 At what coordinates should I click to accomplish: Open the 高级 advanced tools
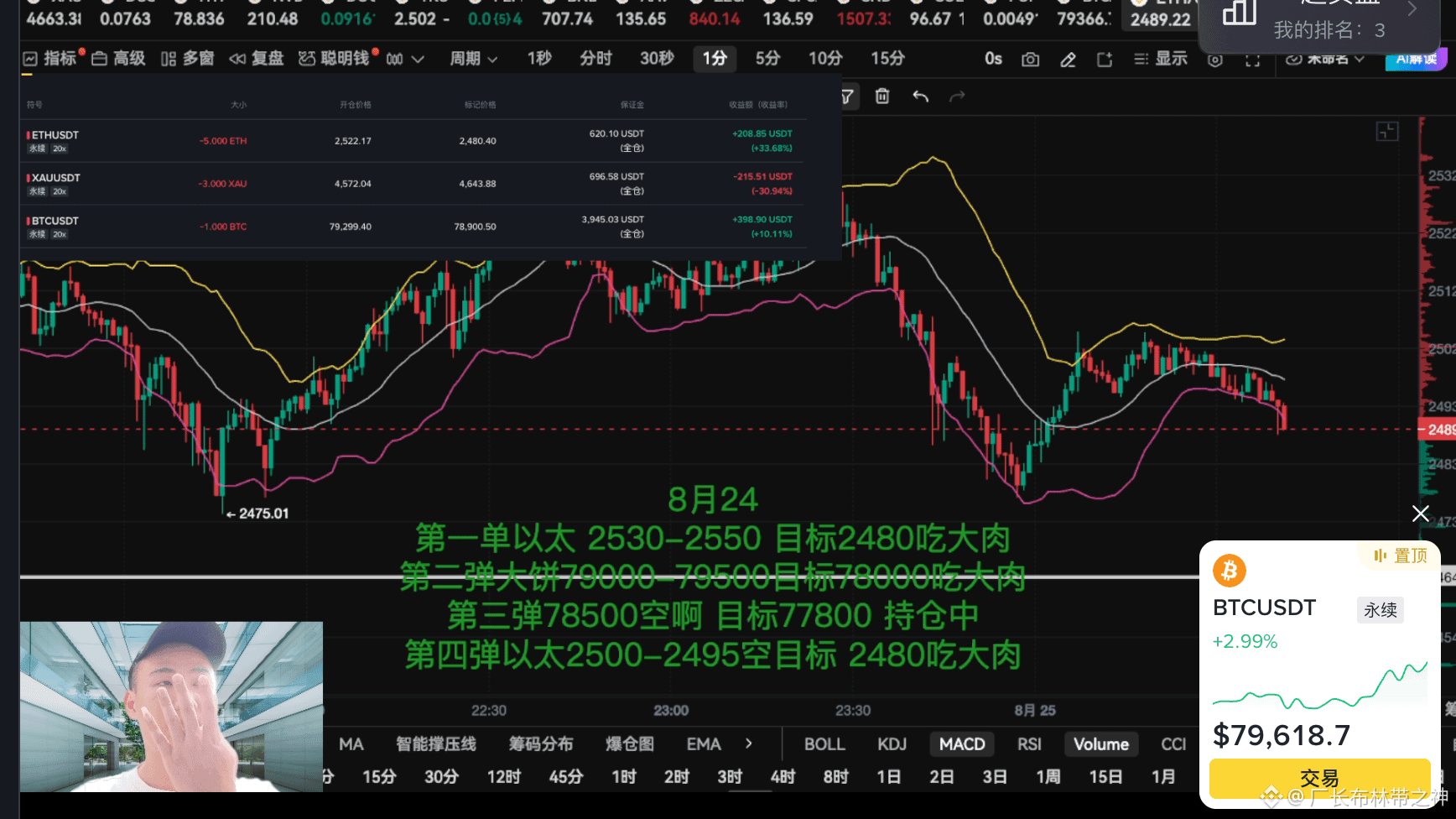pyautogui.click(x=118, y=59)
